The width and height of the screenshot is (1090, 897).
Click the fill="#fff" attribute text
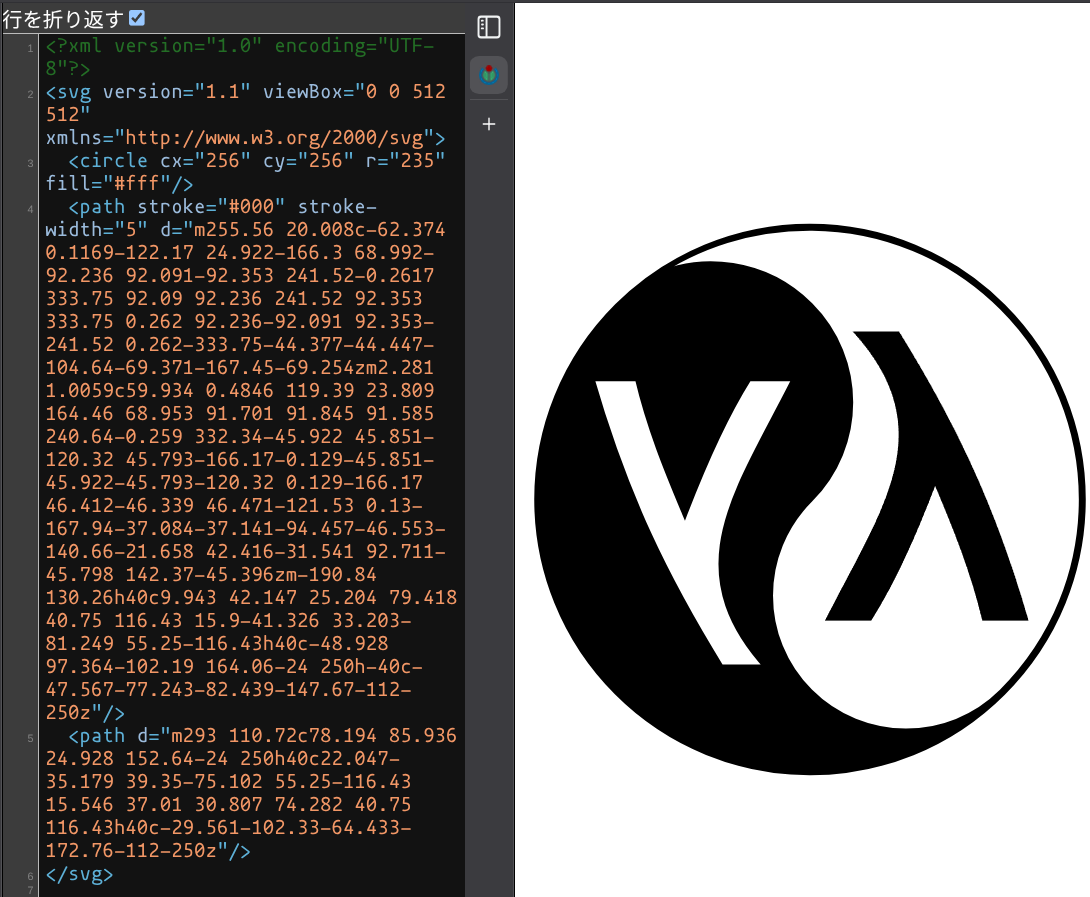[108, 184]
